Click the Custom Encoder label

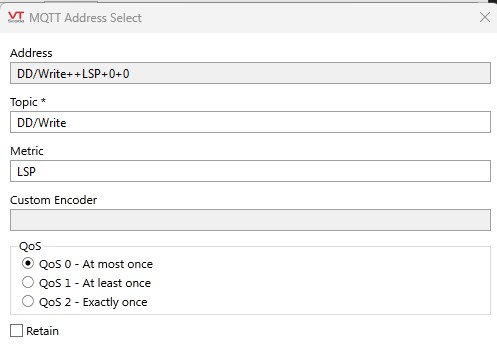tap(54, 200)
